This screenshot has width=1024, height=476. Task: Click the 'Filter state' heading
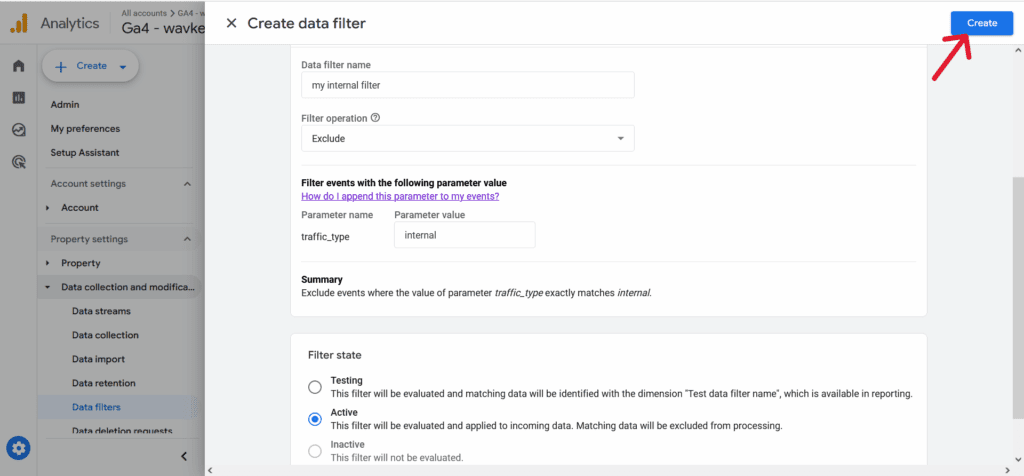(334, 355)
